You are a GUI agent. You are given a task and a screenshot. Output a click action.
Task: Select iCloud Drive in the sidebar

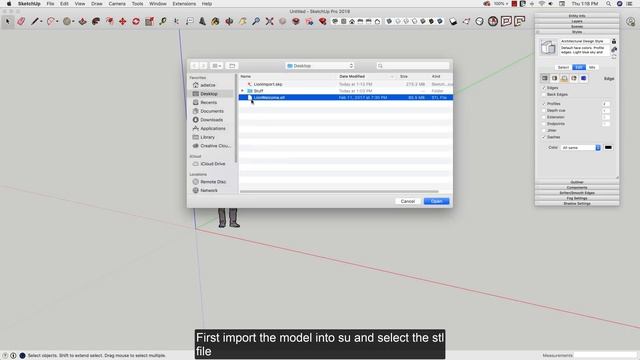coord(213,164)
